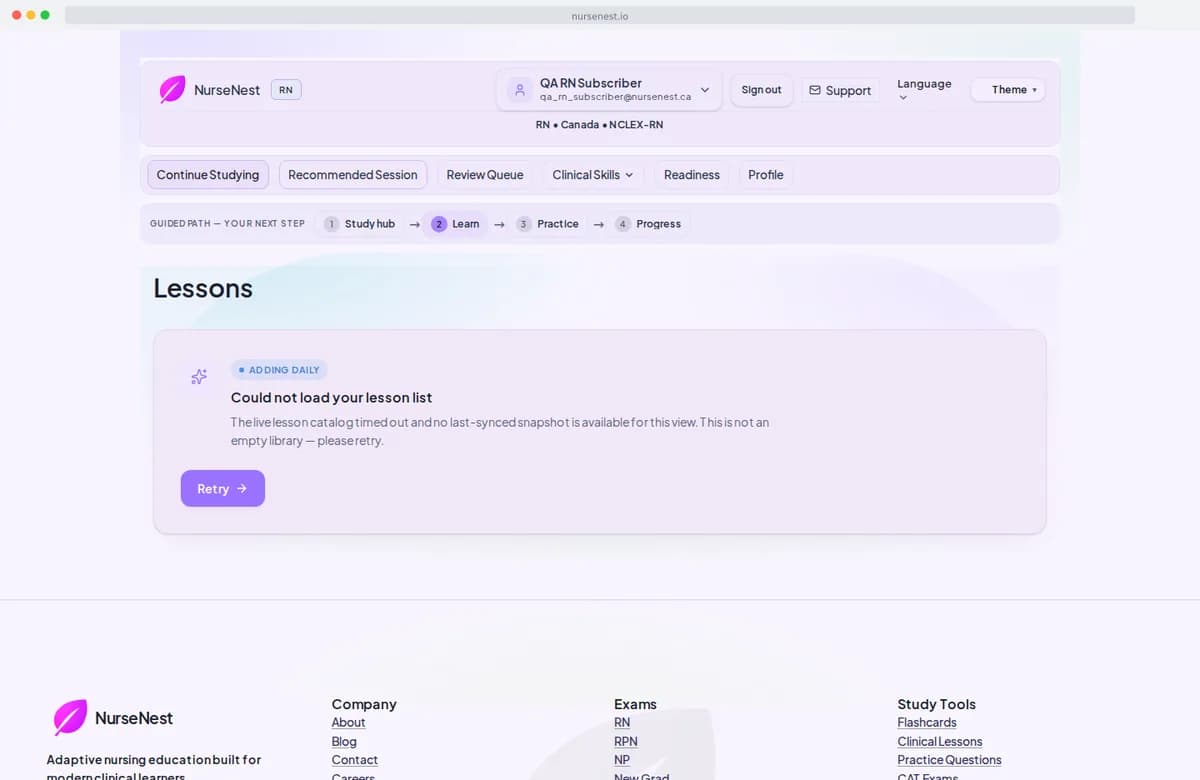
Task: Open the Theme dropdown
Action: coord(1008,90)
